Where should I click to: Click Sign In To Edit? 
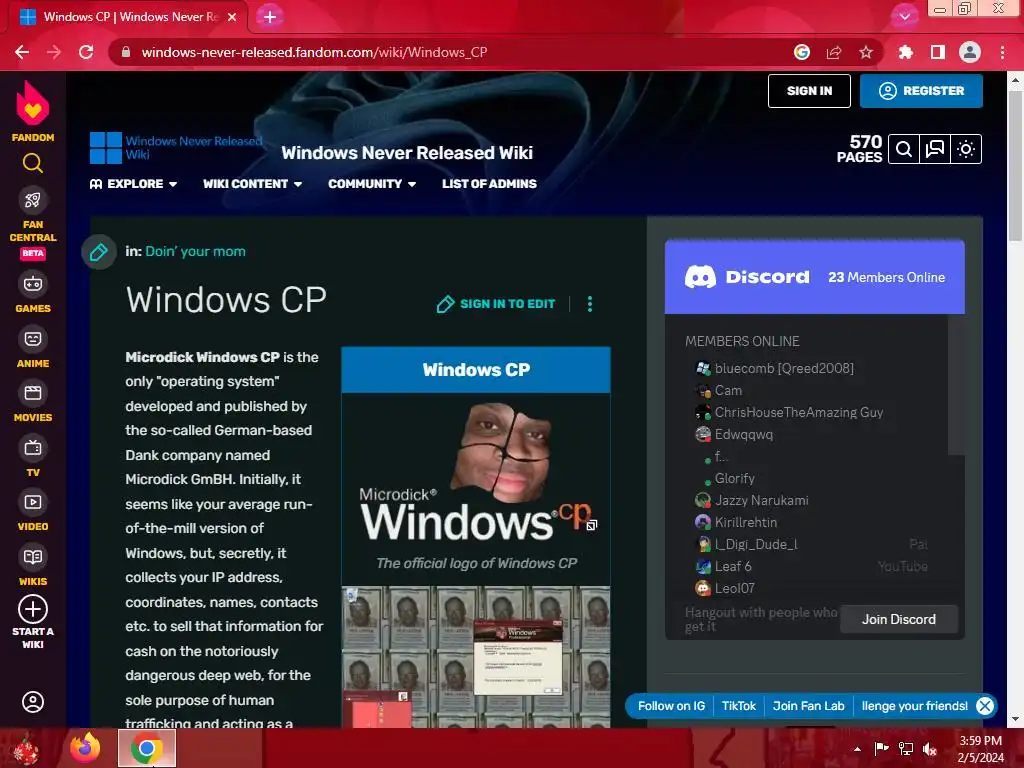tap(496, 304)
